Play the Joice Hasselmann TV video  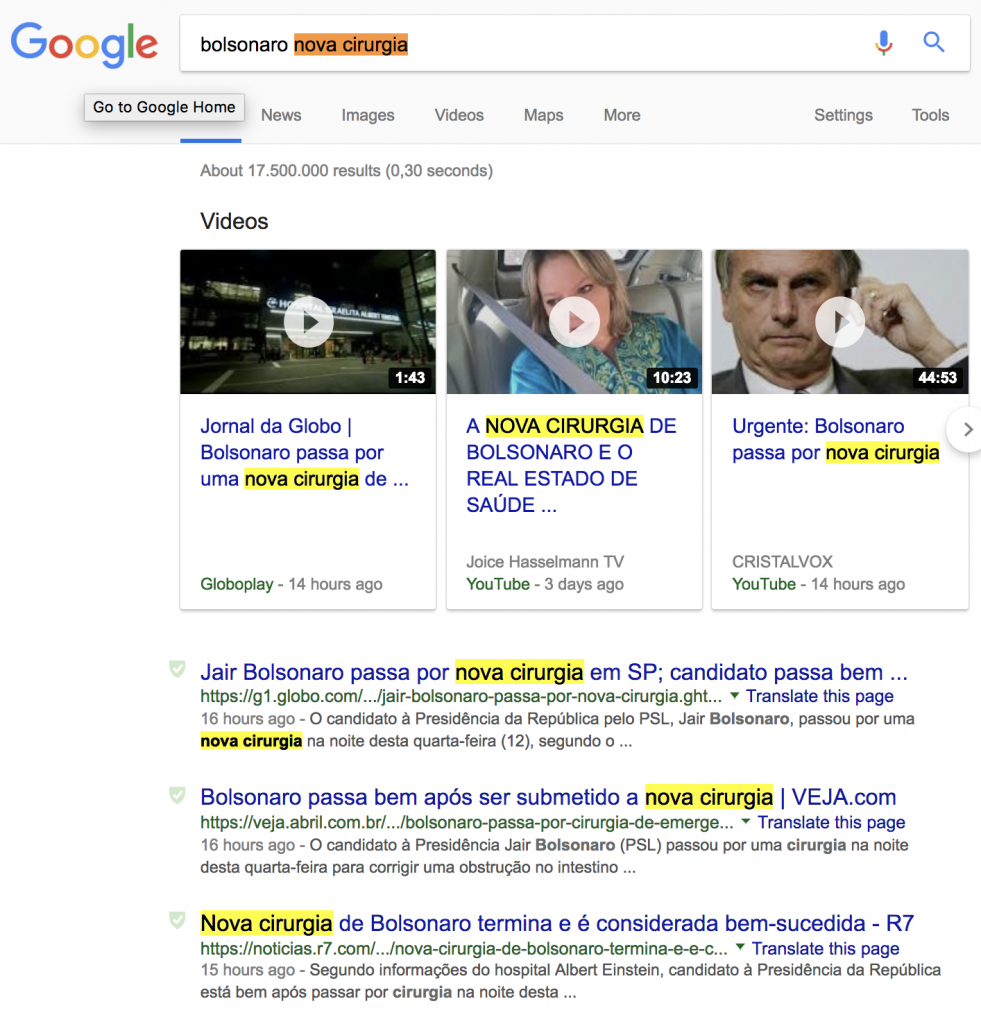[574, 322]
